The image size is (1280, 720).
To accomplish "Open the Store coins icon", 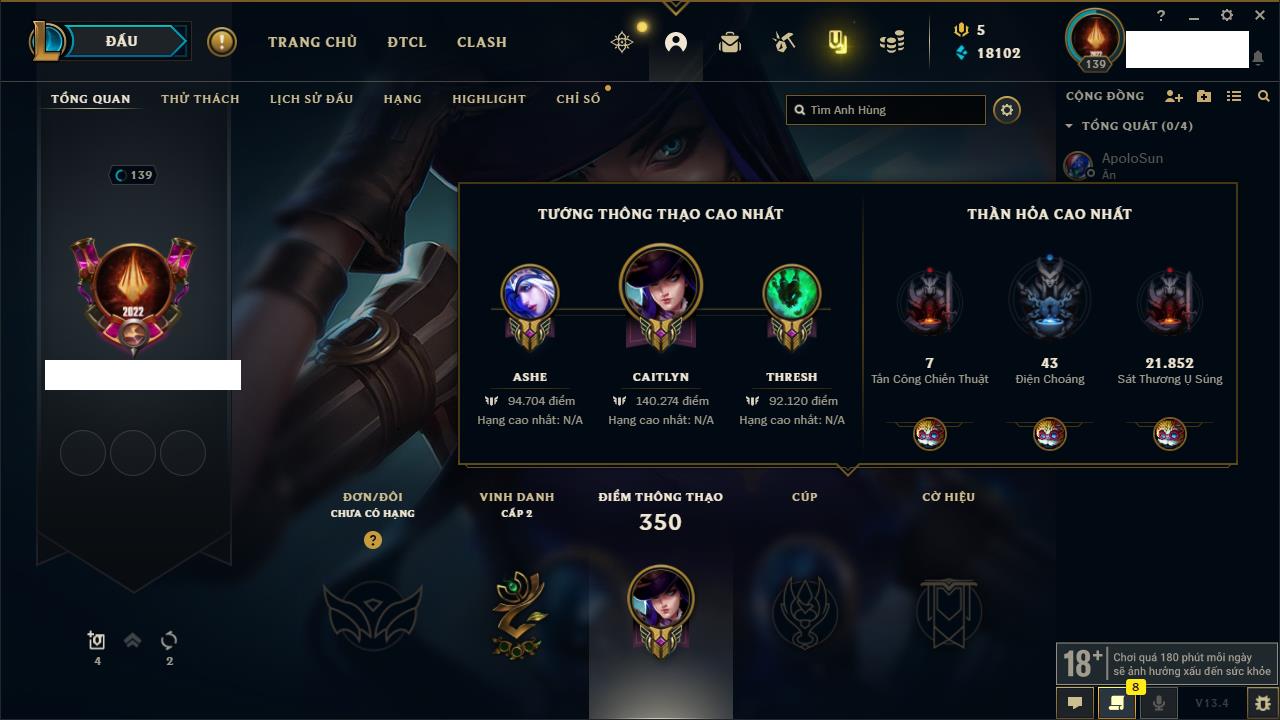I will click(x=891, y=42).
